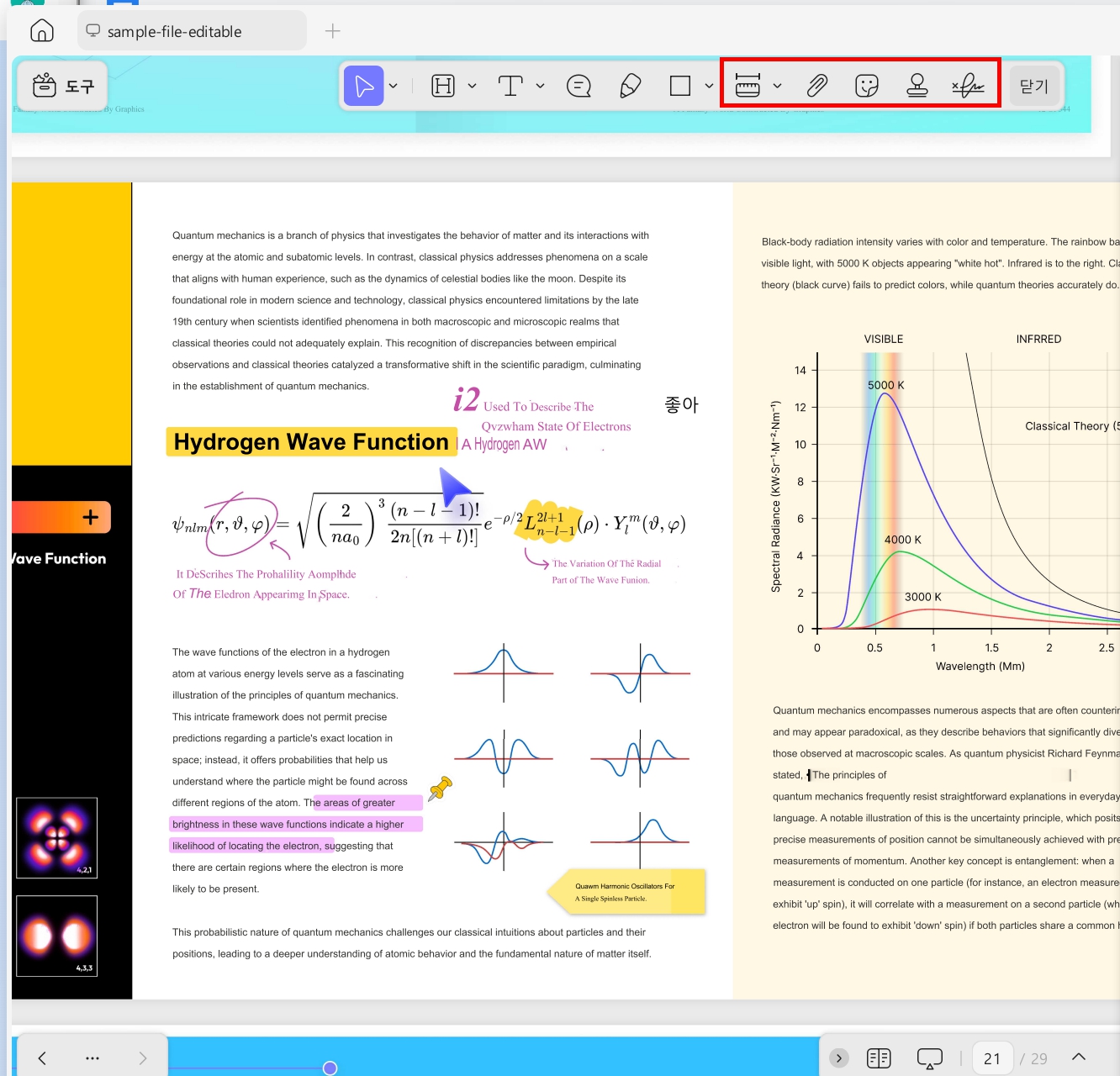The height and width of the screenshot is (1076, 1120).
Task: Select the signature tool
Action: coord(968,86)
